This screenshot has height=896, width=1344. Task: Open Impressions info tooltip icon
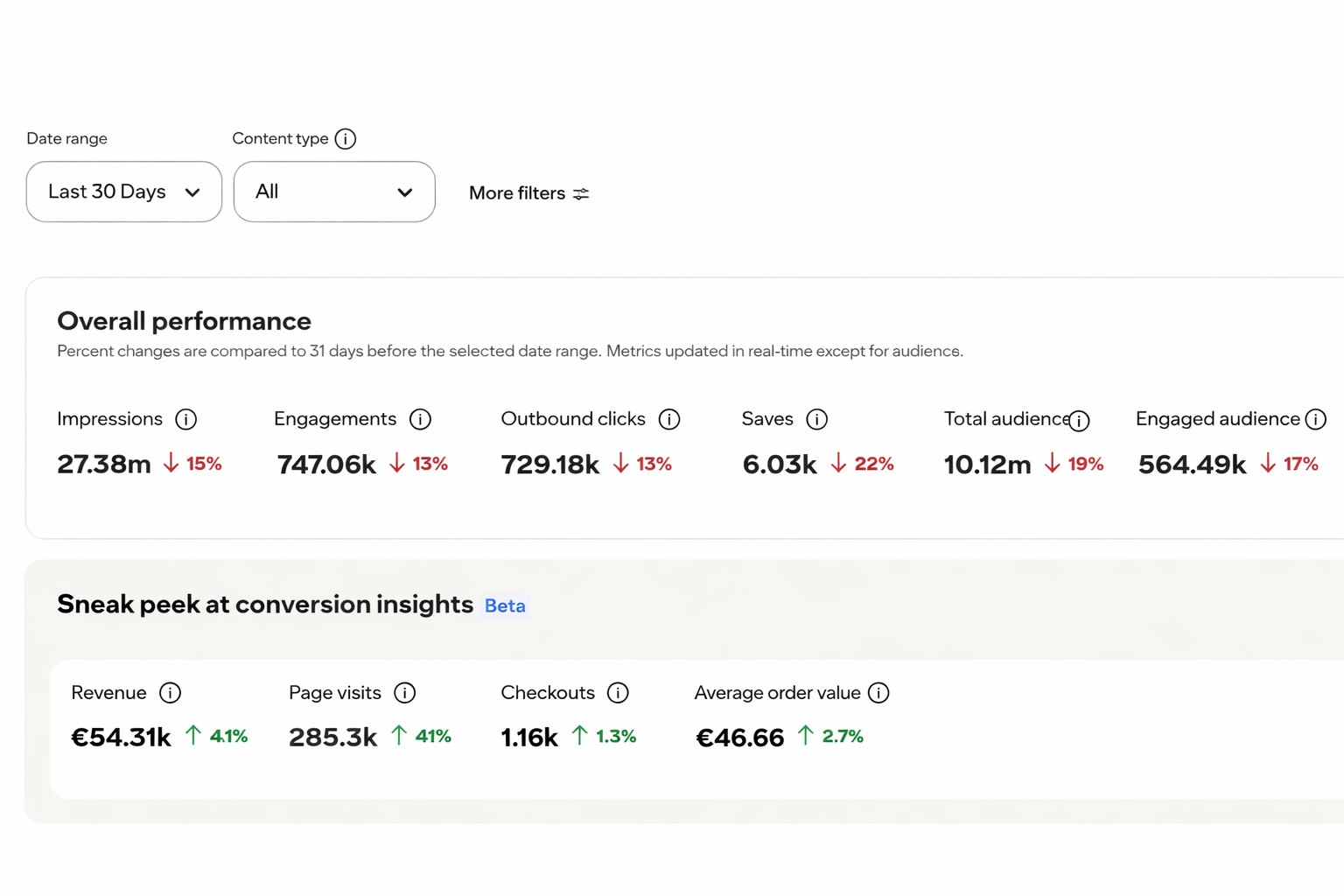click(x=185, y=419)
